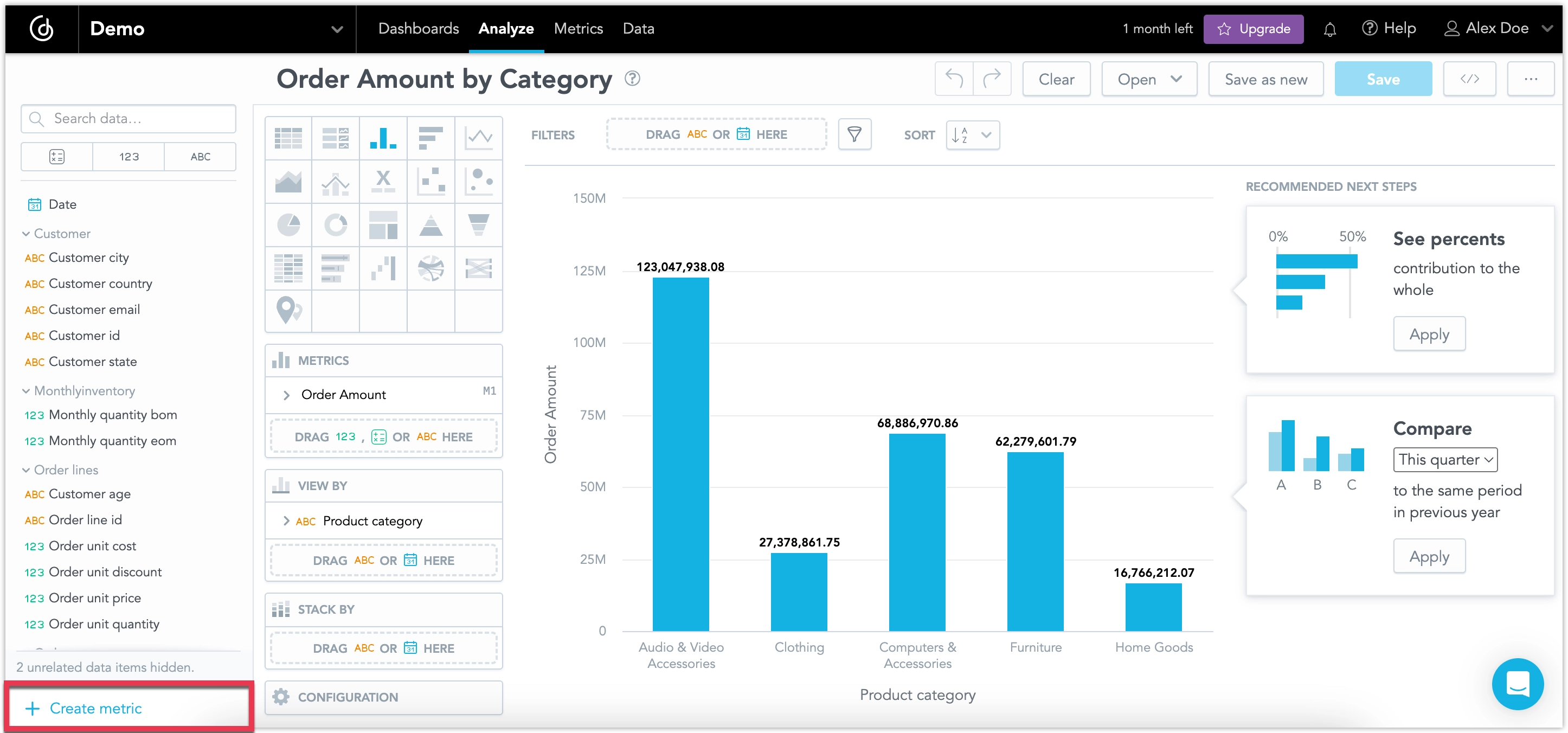Toggle the Analyze navigation tab
The image size is (1568, 733).
(x=505, y=28)
